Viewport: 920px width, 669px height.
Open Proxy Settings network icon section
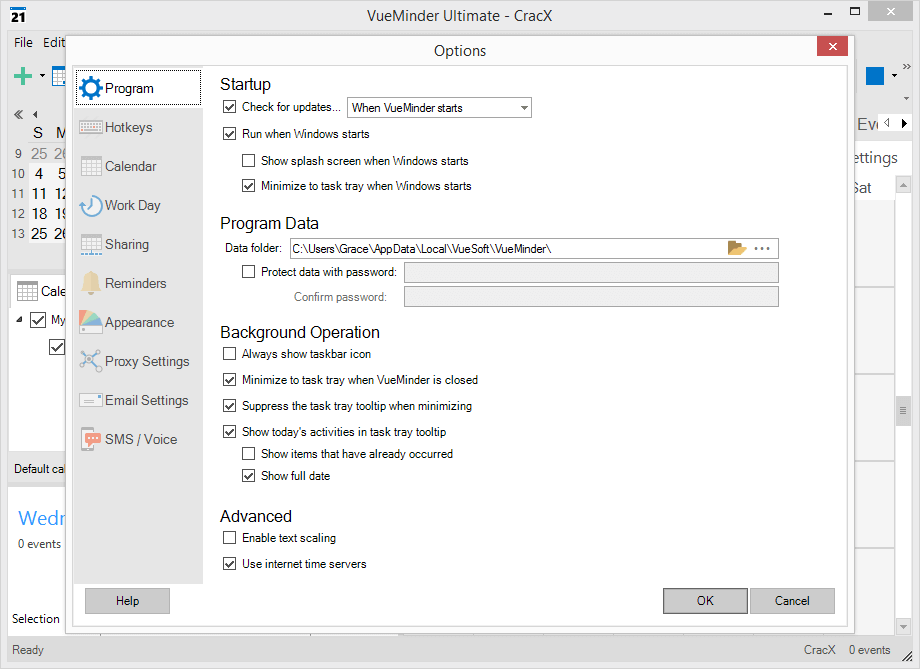click(x=91, y=361)
